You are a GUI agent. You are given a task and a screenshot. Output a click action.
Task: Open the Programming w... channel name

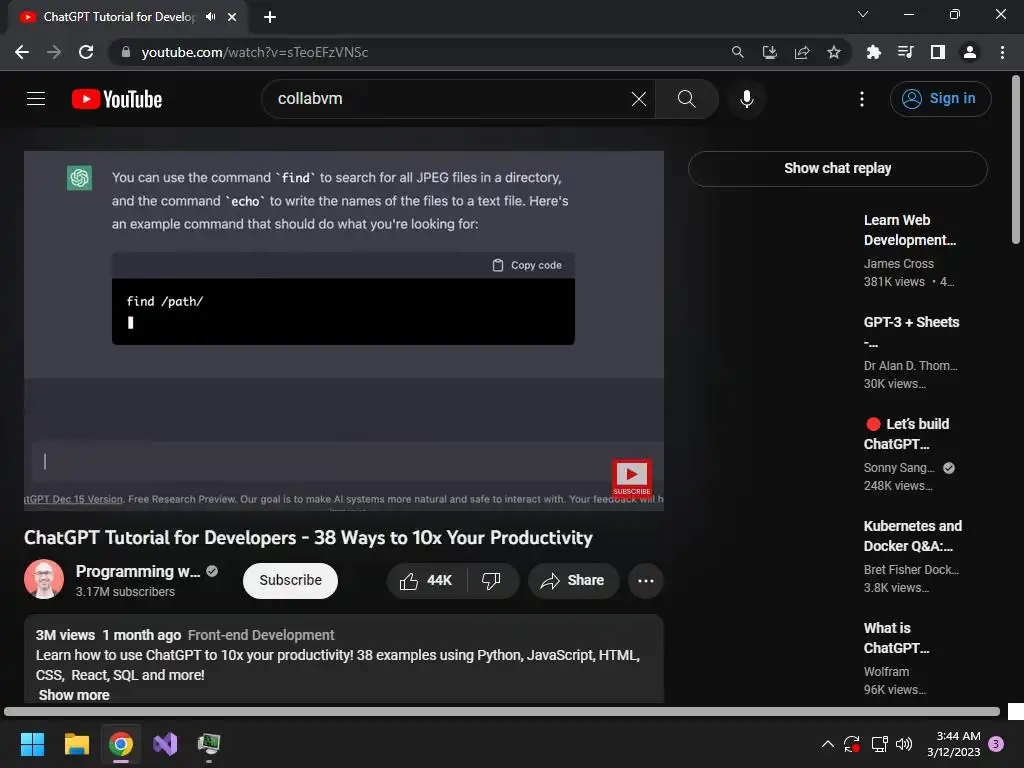point(137,571)
